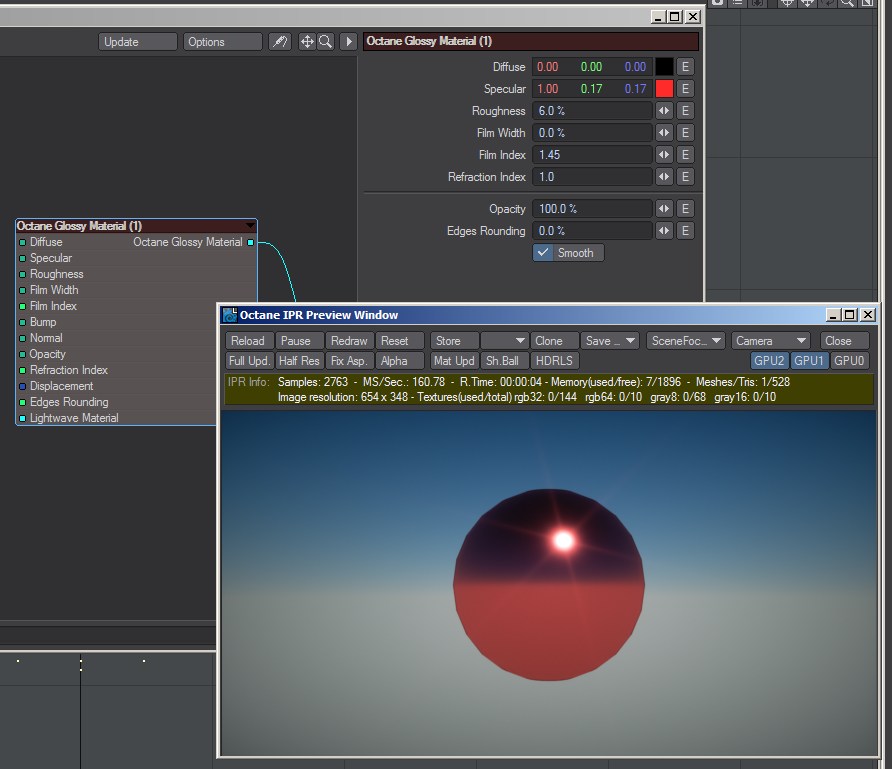Click the Close button in IPR toolbar
The width and height of the screenshot is (892, 769).
845,341
